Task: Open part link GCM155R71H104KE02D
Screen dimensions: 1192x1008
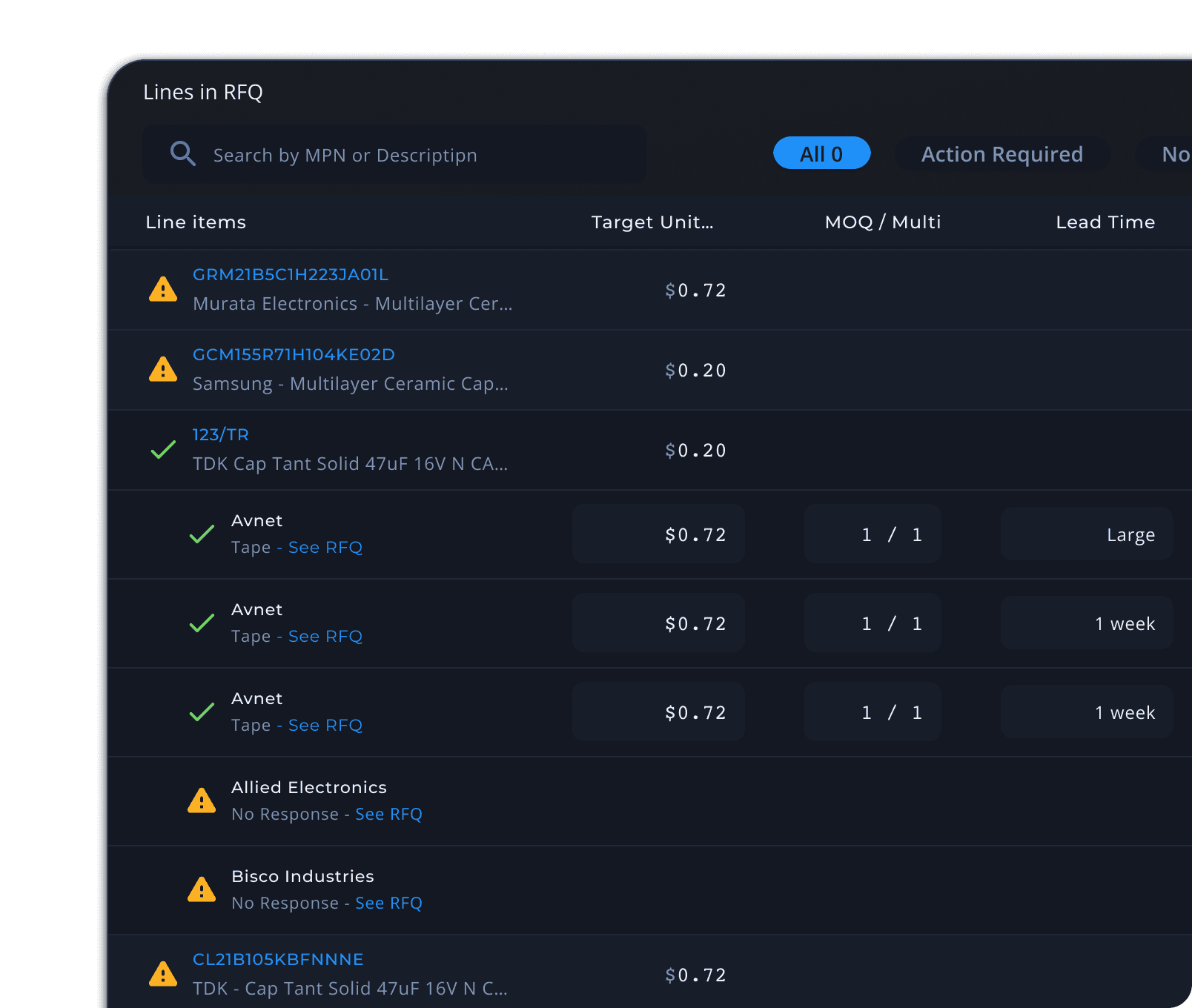Action: tap(294, 354)
